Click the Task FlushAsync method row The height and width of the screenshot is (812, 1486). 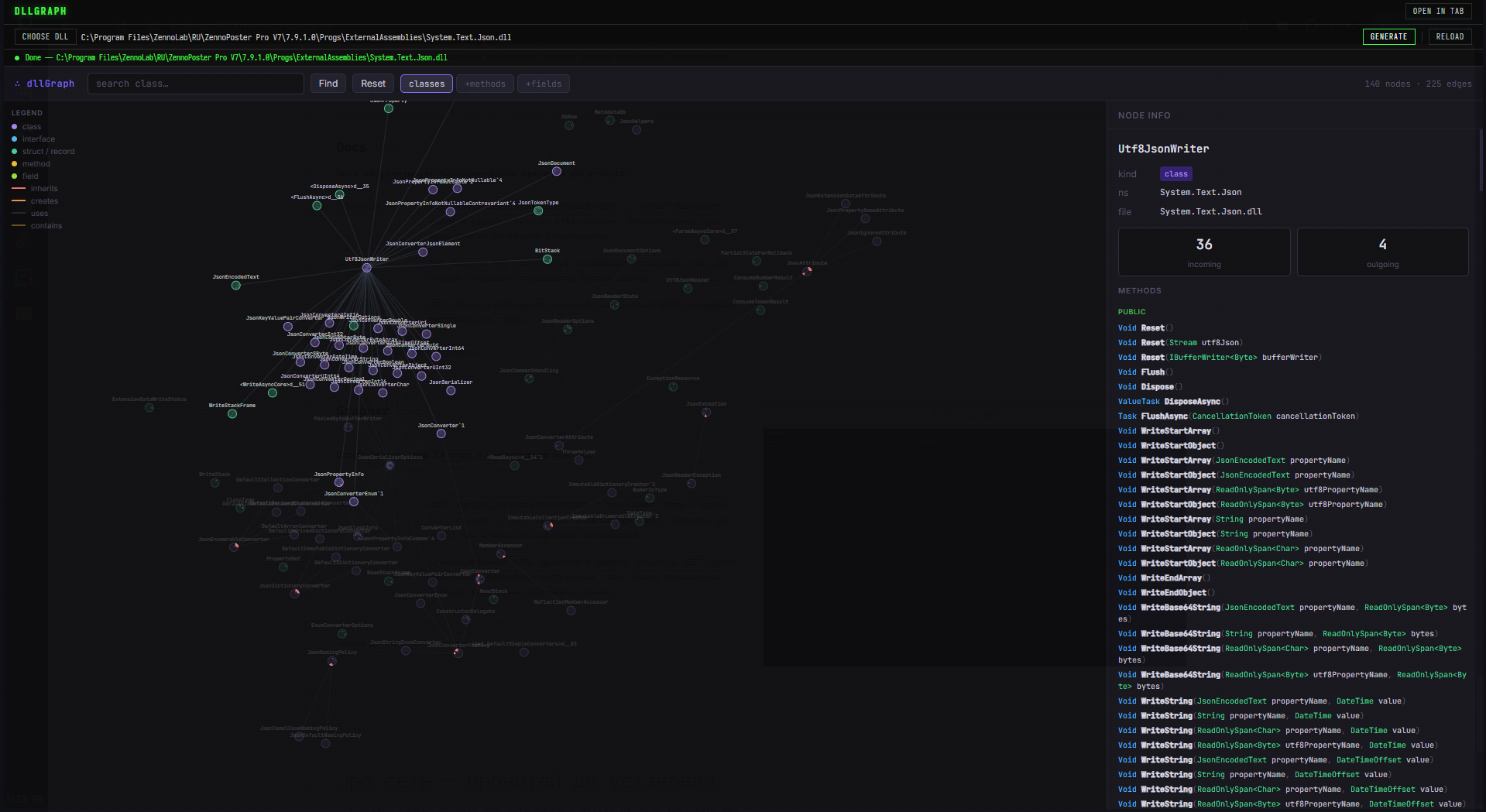[1238, 416]
